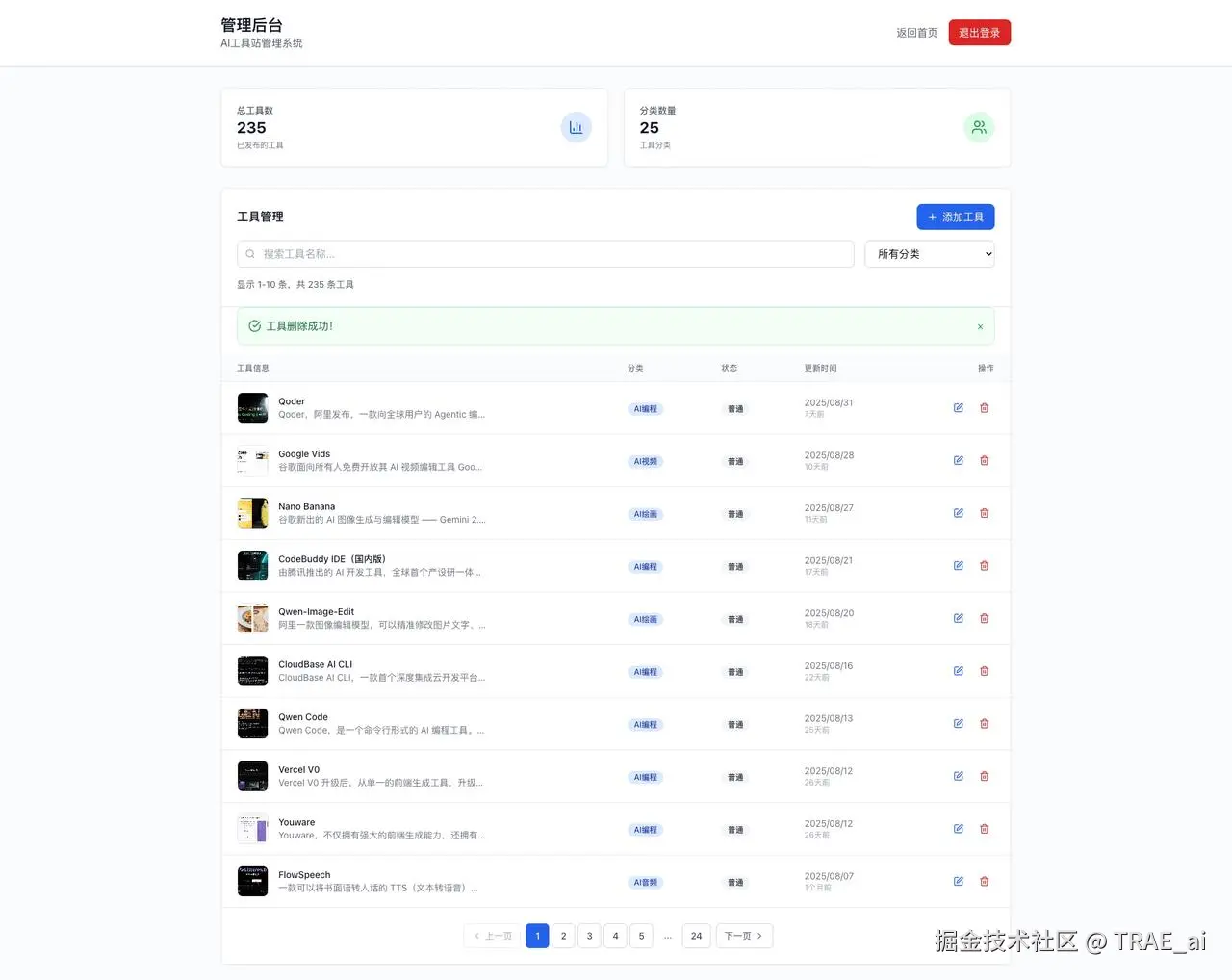Select current page 1 in pagination
The height and width of the screenshot is (980, 1232).
(538, 936)
